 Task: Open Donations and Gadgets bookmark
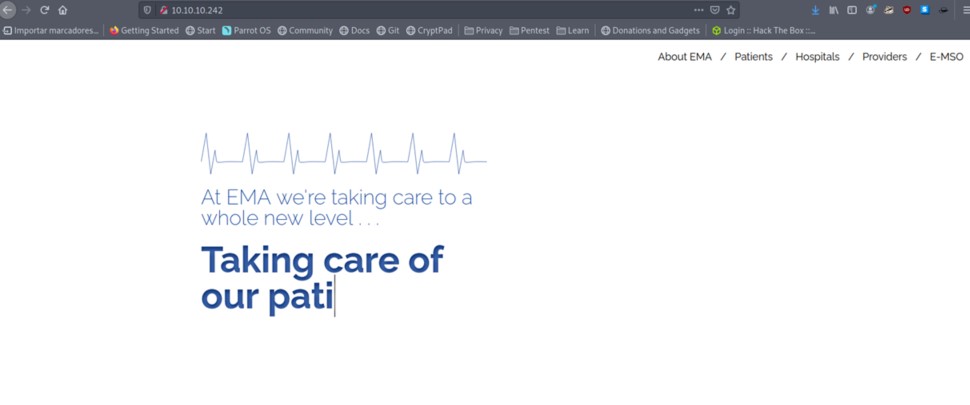click(x=650, y=30)
